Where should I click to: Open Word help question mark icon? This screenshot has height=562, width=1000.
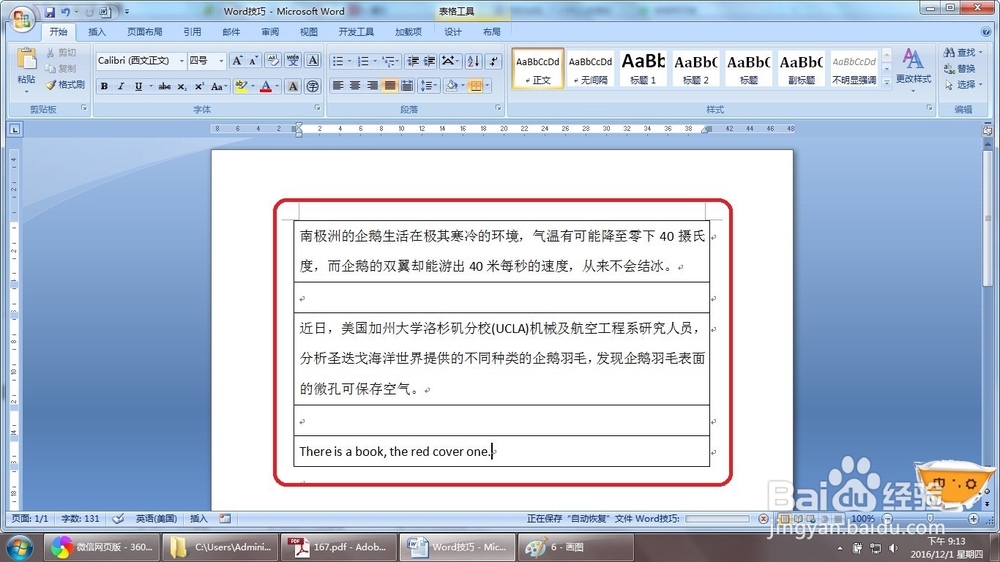[987, 31]
